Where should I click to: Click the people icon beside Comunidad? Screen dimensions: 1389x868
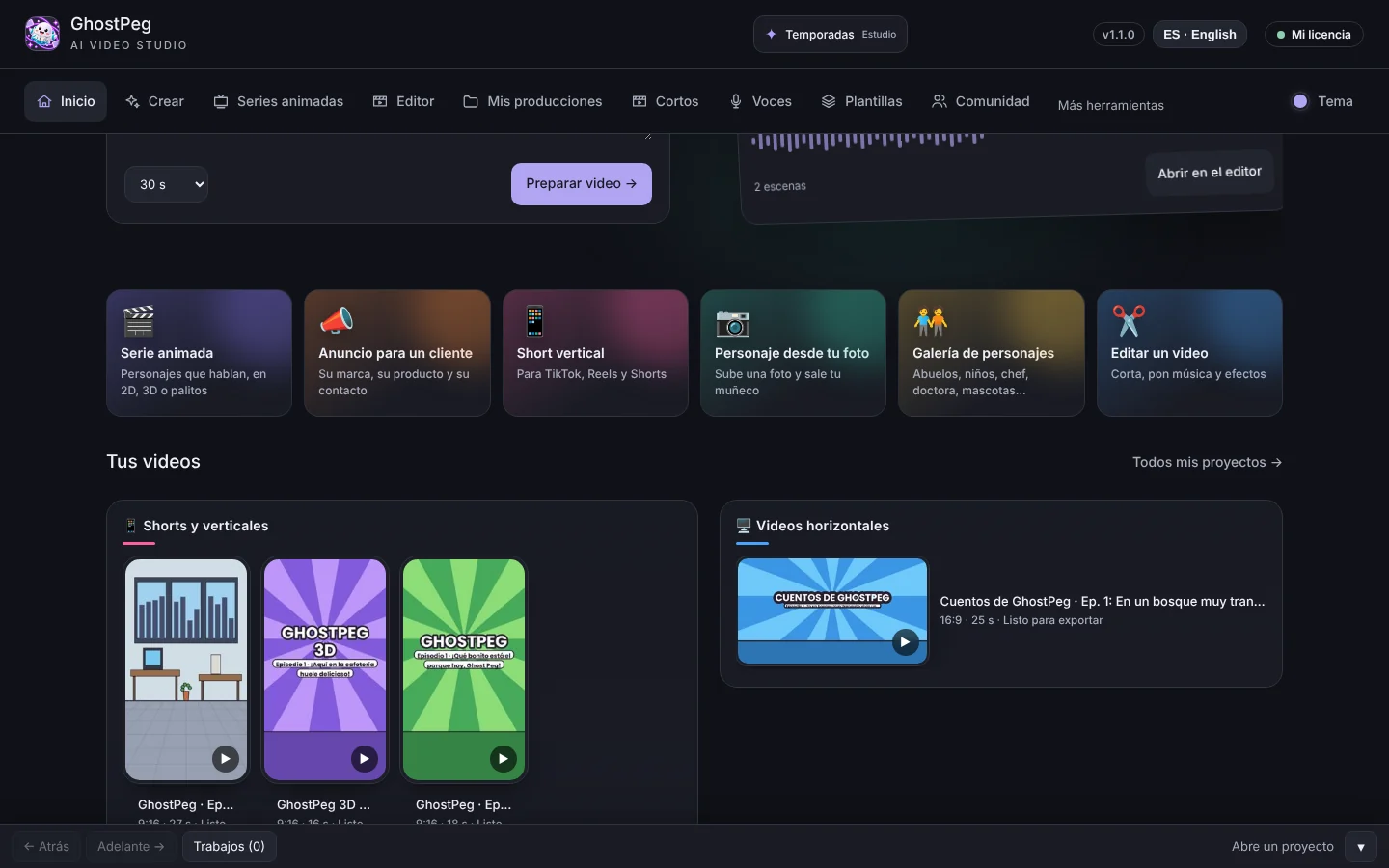point(940,101)
